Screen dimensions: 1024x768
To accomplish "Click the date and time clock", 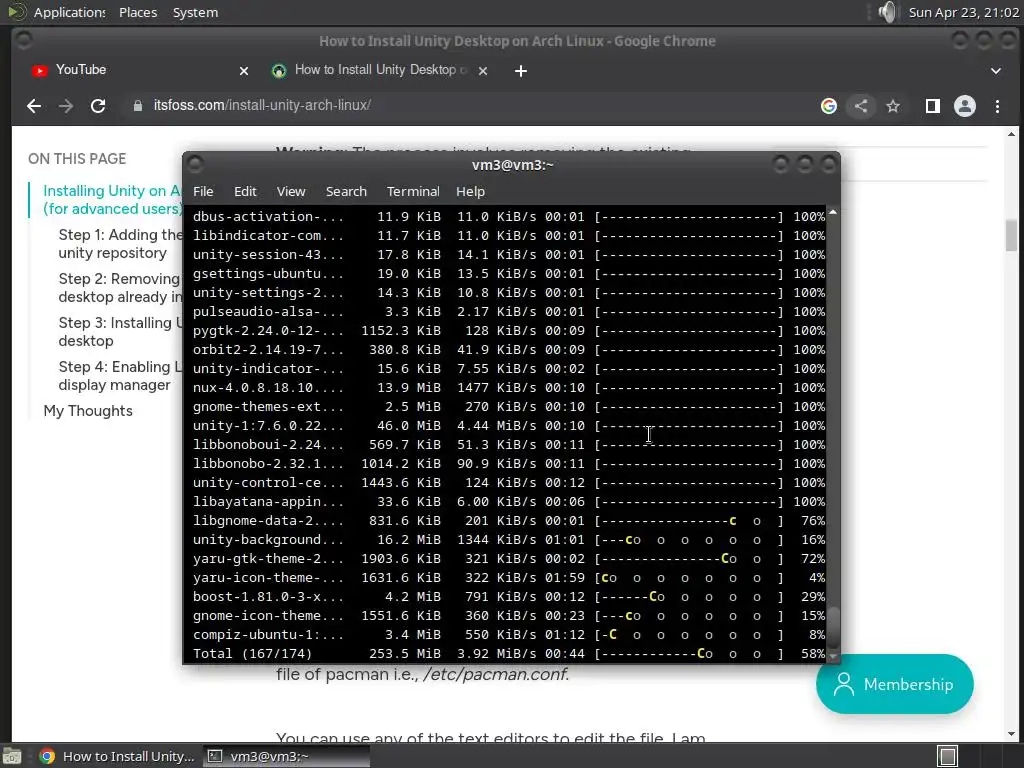I will 964,12.
